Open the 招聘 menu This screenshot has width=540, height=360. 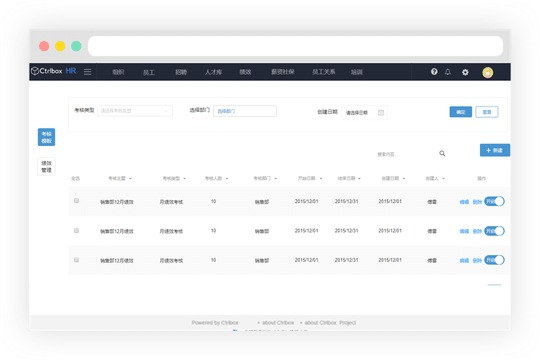click(181, 72)
